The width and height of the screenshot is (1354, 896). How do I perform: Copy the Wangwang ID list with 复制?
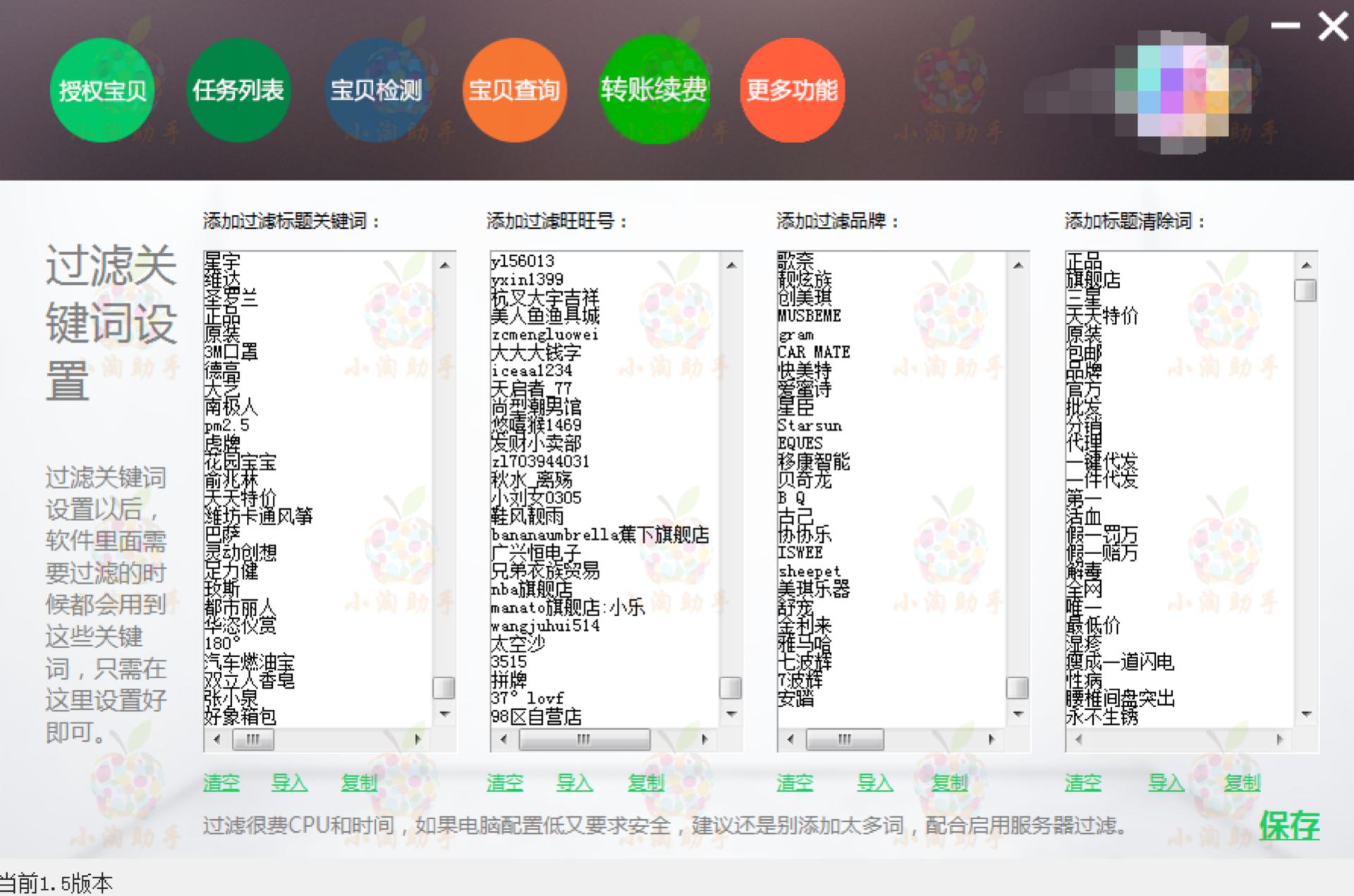point(645,783)
